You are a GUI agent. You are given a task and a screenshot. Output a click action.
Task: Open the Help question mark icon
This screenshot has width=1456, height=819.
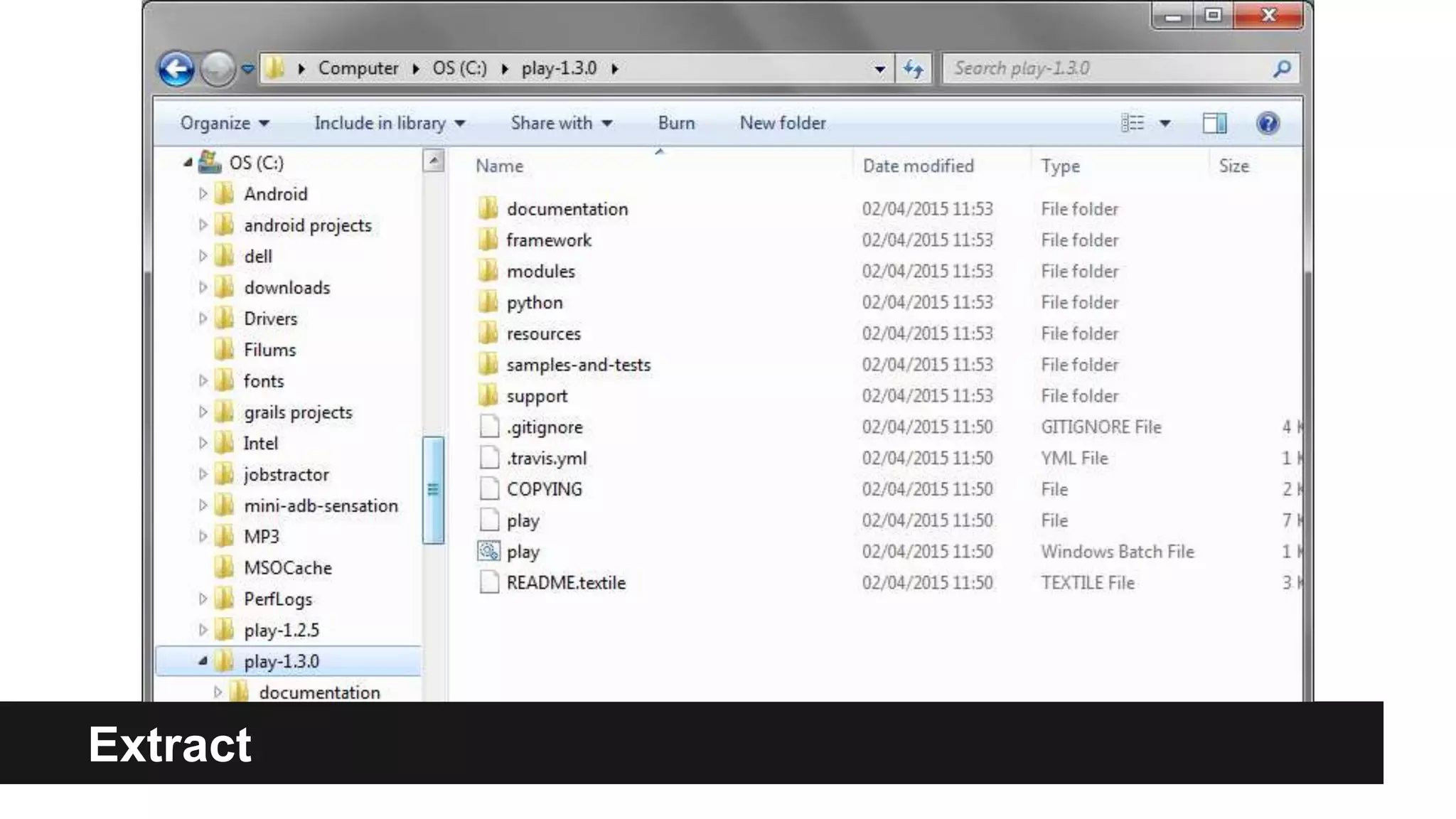click(x=1268, y=123)
